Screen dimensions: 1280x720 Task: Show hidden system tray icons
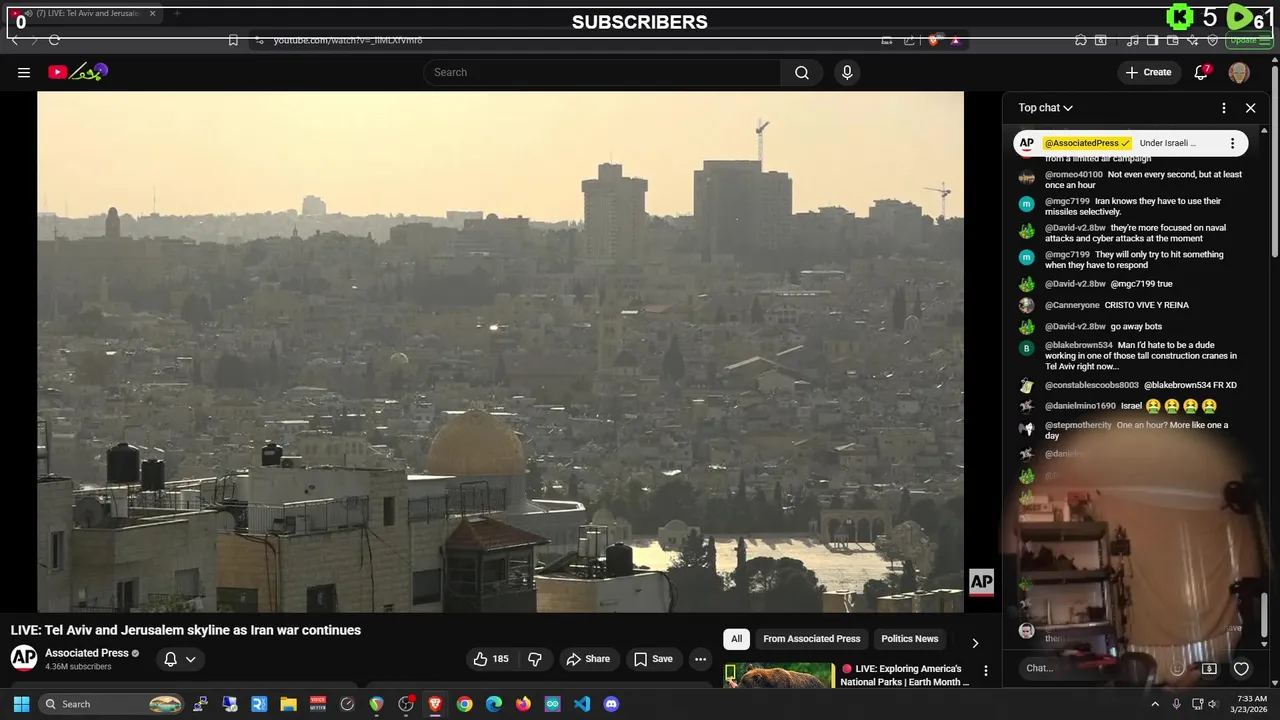click(1155, 704)
